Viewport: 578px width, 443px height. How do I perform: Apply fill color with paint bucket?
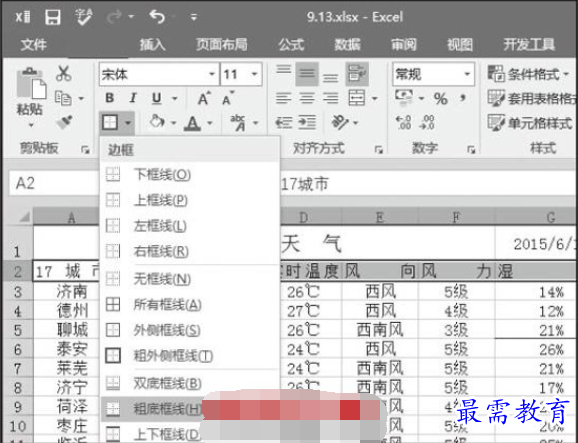click(157, 122)
